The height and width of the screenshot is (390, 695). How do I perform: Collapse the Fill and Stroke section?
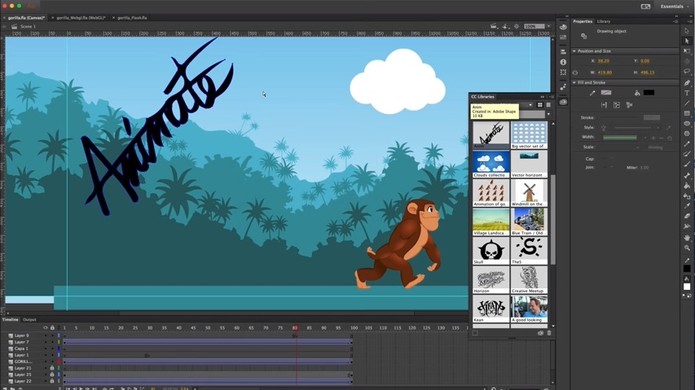point(574,82)
